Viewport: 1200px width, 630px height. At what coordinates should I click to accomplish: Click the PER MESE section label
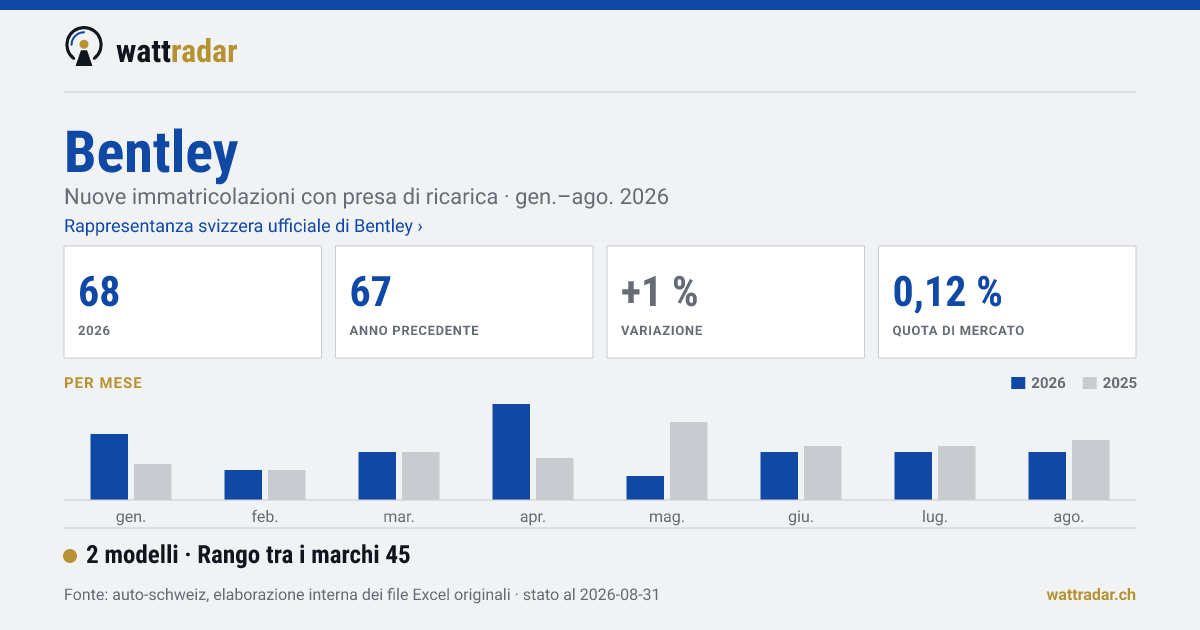103,383
